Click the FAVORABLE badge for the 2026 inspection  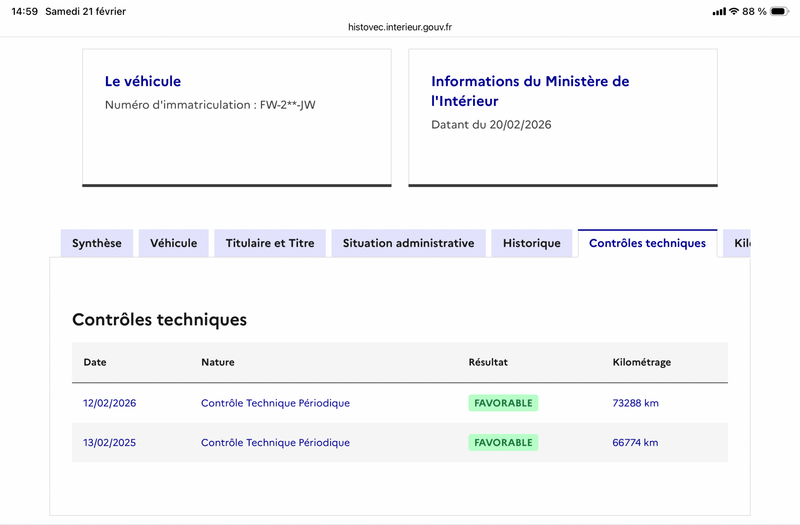point(503,403)
